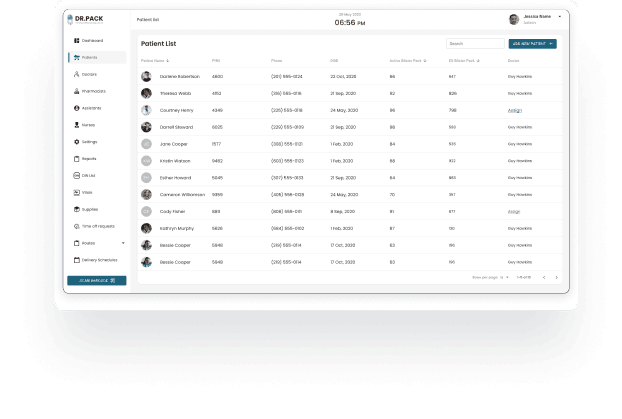This screenshot has height=419, width=622.
Task: Click the Assistants icon in sidebar
Action: coord(77,108)
